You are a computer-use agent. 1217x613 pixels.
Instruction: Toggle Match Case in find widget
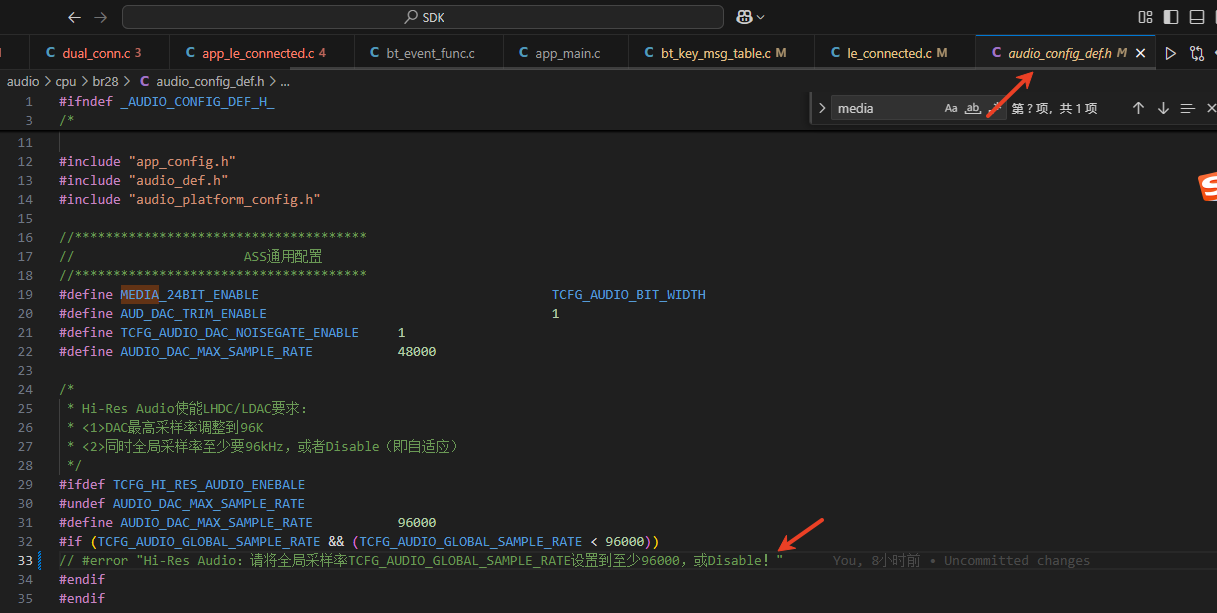pos(951,108)
